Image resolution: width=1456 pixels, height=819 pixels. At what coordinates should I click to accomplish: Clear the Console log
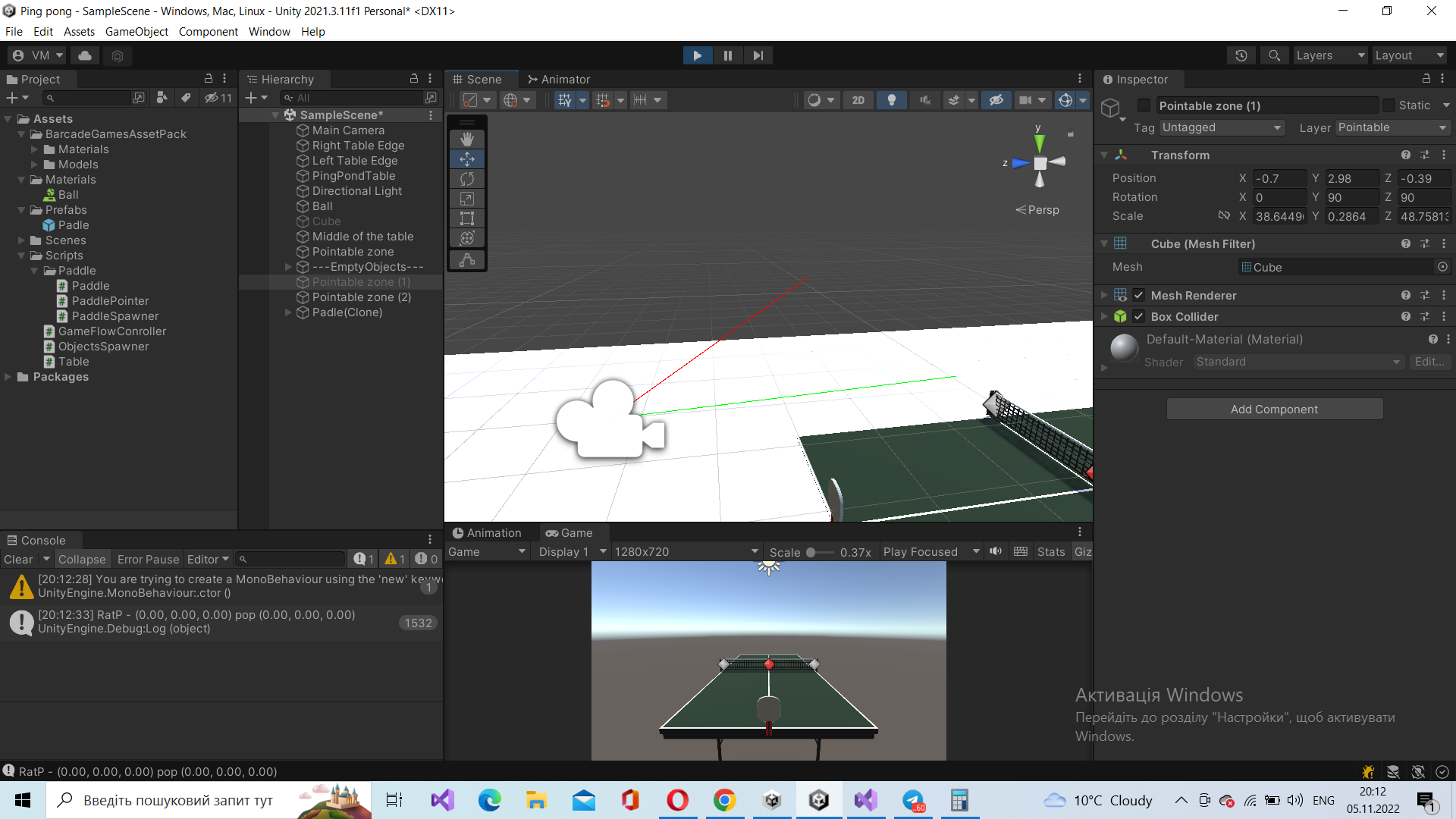click(18, 559)
